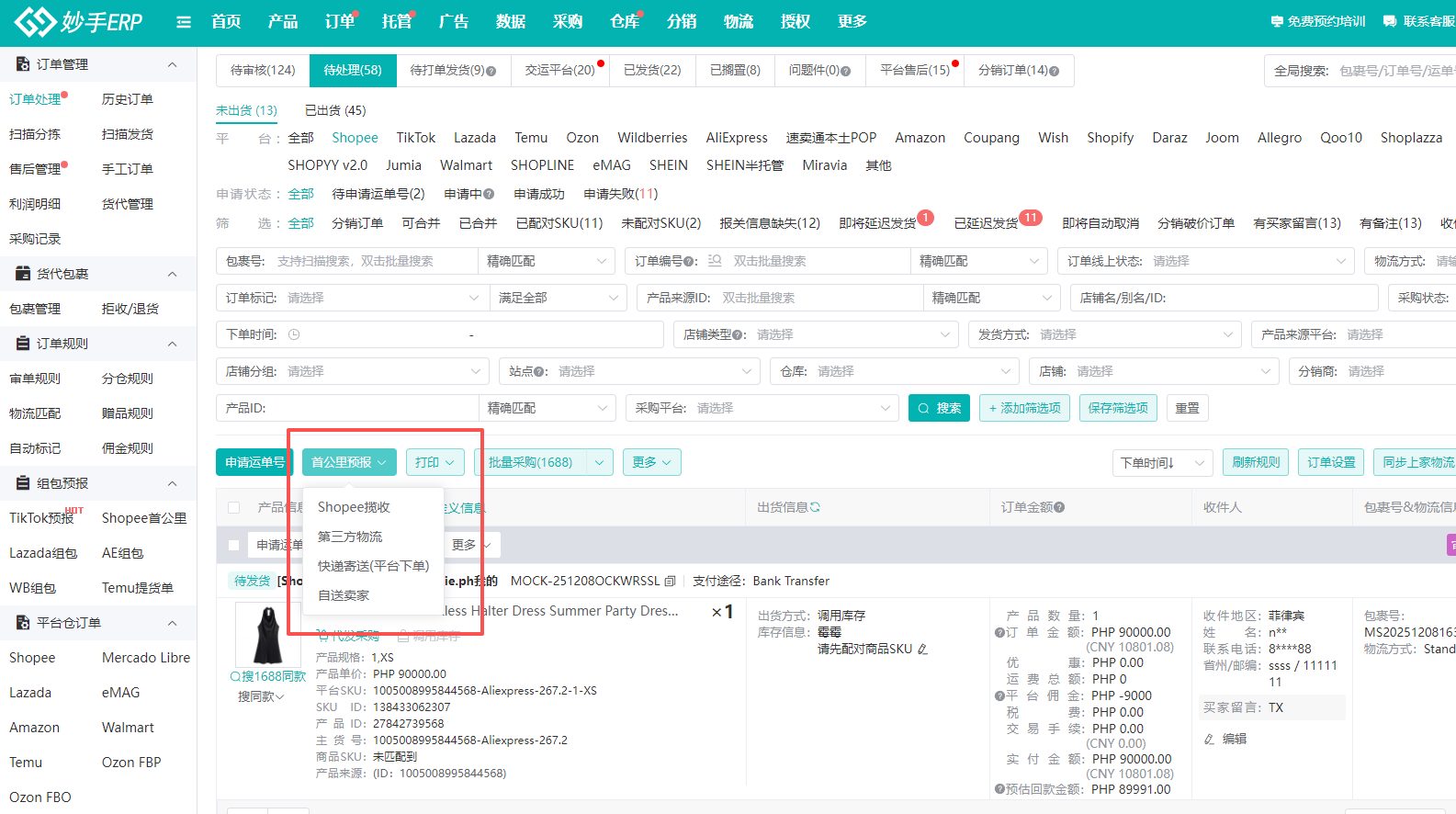Open Shopee首公里 in the sidebar

pos(144,518)
